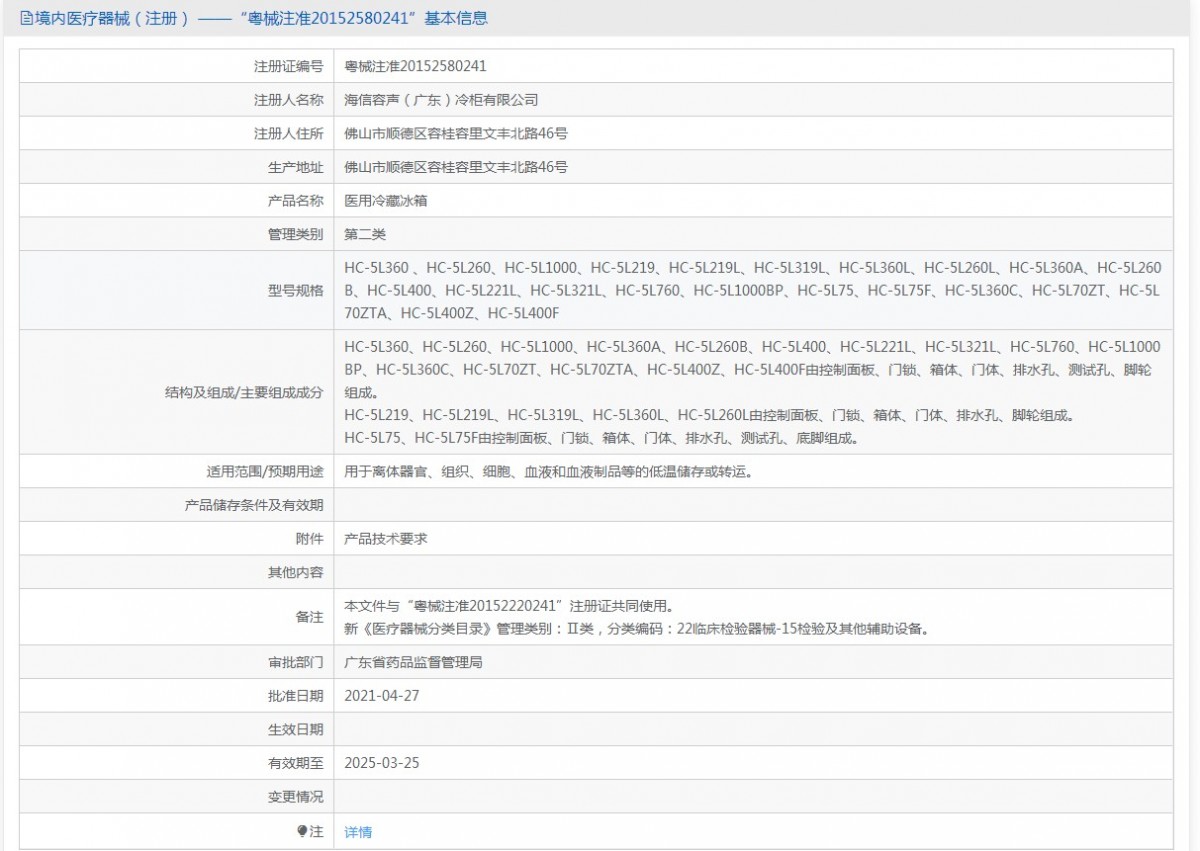Select expiry date 2025-03-25

pos(382,763)
